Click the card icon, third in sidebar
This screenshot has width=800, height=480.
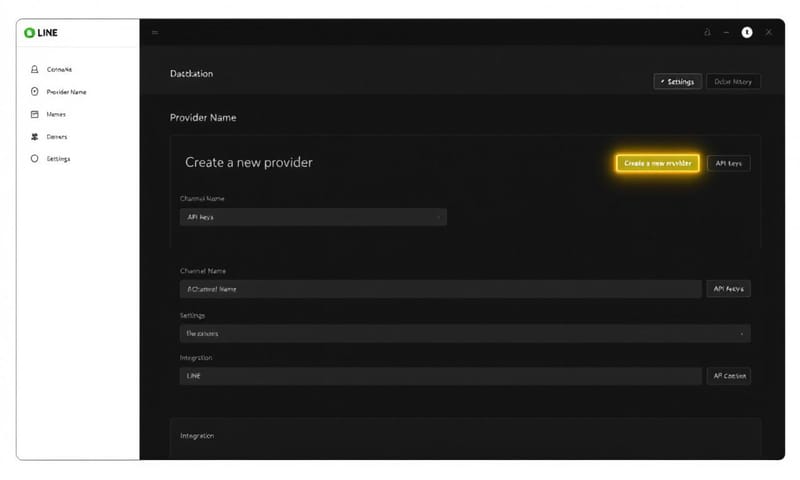click(x=35, y=114)
